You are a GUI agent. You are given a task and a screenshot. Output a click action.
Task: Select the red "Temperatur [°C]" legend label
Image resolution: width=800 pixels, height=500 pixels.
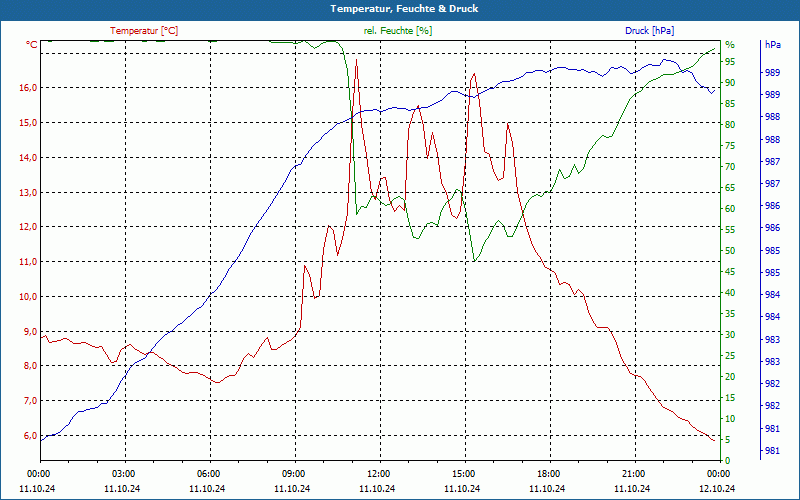click(x=144, y=31)
